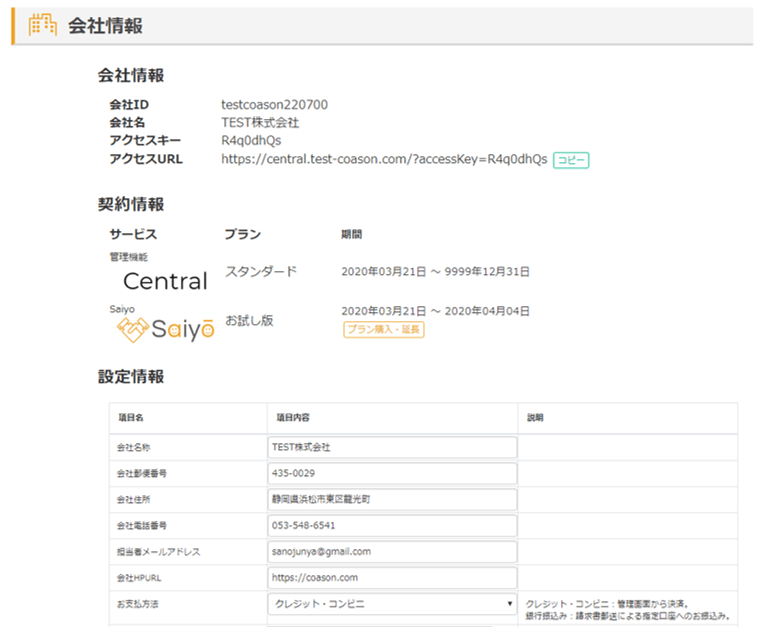Viewport: 764px width, 627px height.
Task: Click the 契約情報 section heading
Action: [x=131, y=204]
